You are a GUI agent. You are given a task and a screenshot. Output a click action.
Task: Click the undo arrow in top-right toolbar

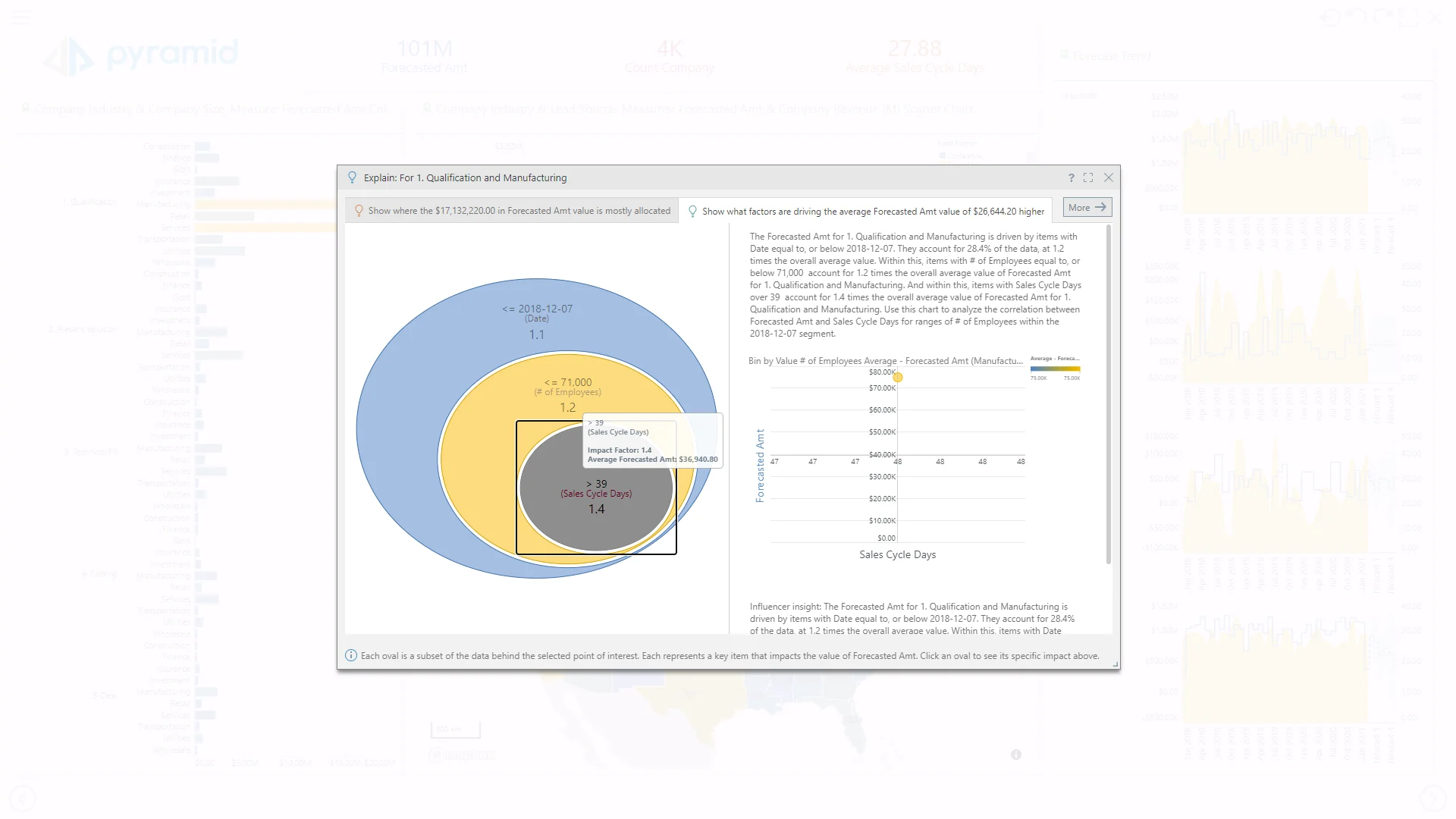pos(1357,17)
